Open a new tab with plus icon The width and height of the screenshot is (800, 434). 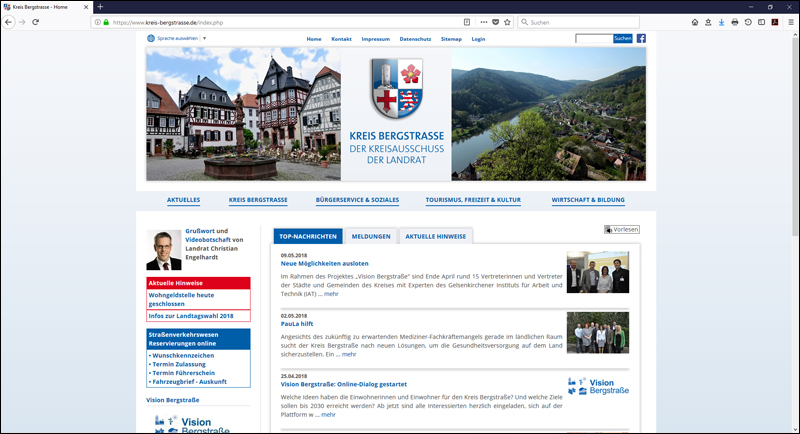click(x=100, y=7)
